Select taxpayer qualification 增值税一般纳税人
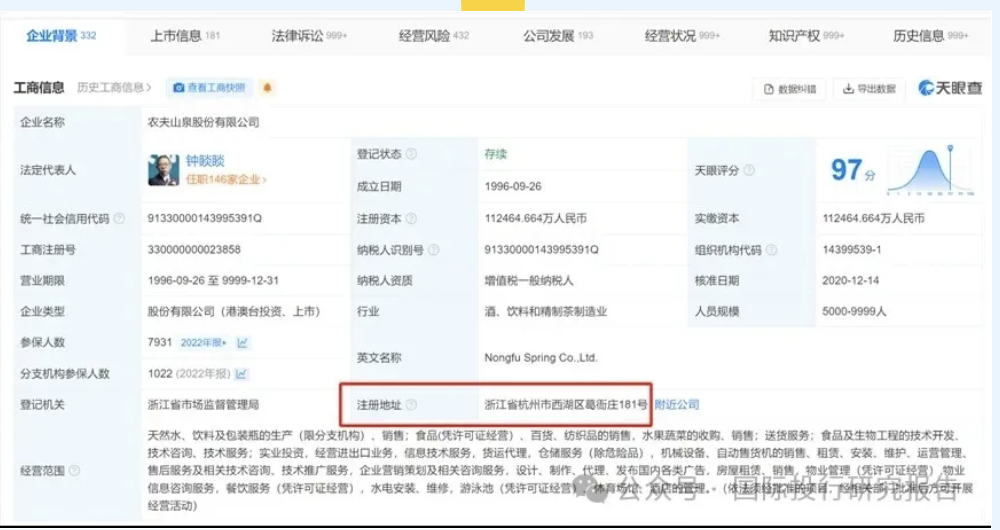 click(529, 280)
